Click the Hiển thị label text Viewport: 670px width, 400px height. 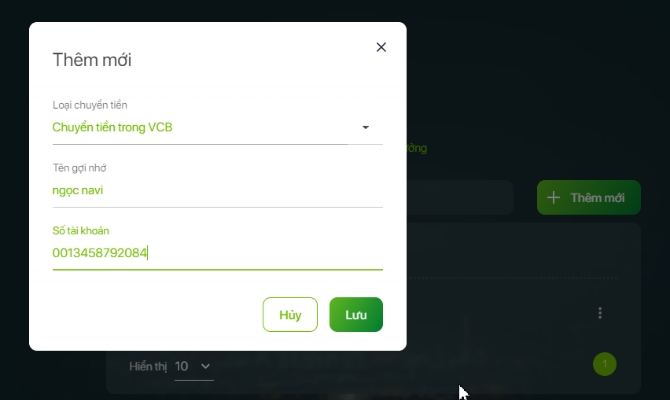click(148, 367)
